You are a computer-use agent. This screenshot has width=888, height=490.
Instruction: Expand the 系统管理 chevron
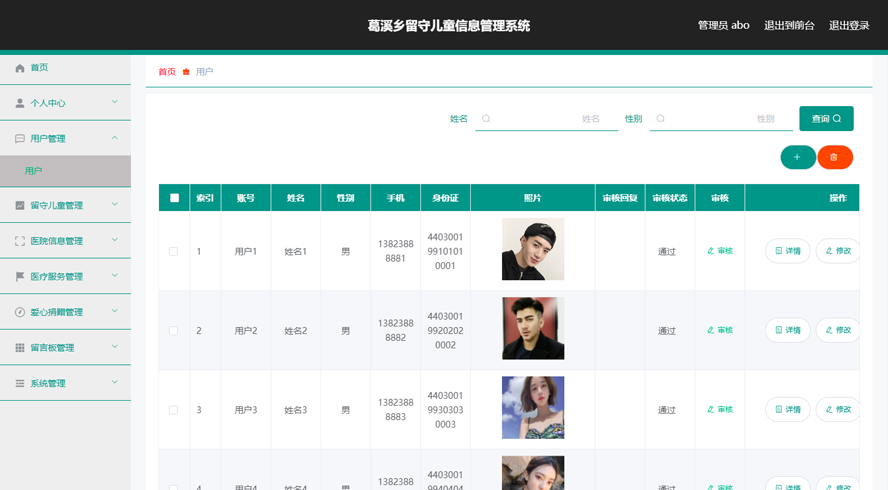point(115,382)
